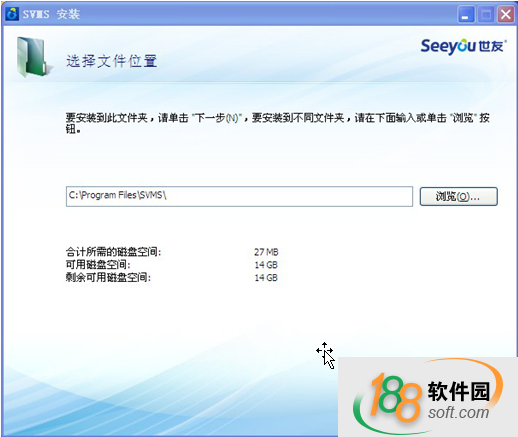This screenshot has height=437, width=518.
Task: Click the green folder icon
Action: coord(34,56)
